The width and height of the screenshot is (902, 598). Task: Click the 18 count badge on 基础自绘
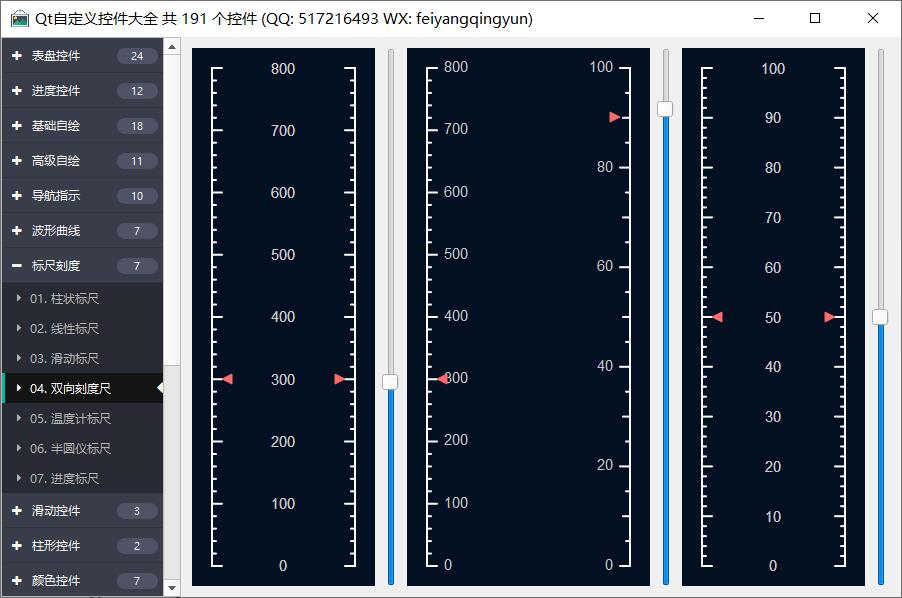(x=137, y=126)
